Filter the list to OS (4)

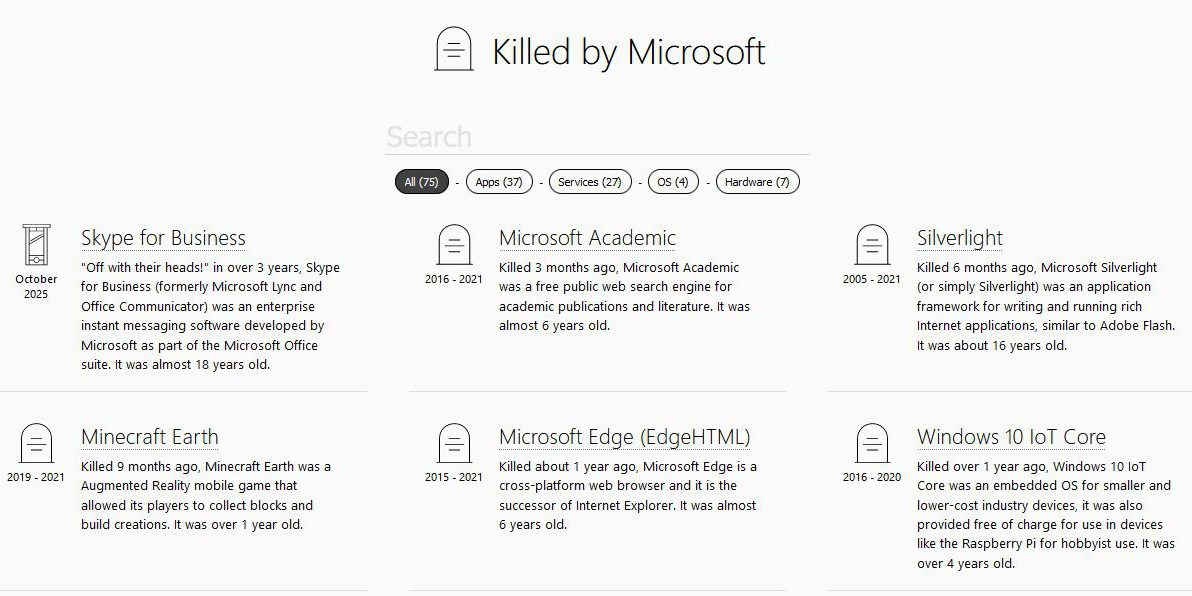(x=672, y=182)
